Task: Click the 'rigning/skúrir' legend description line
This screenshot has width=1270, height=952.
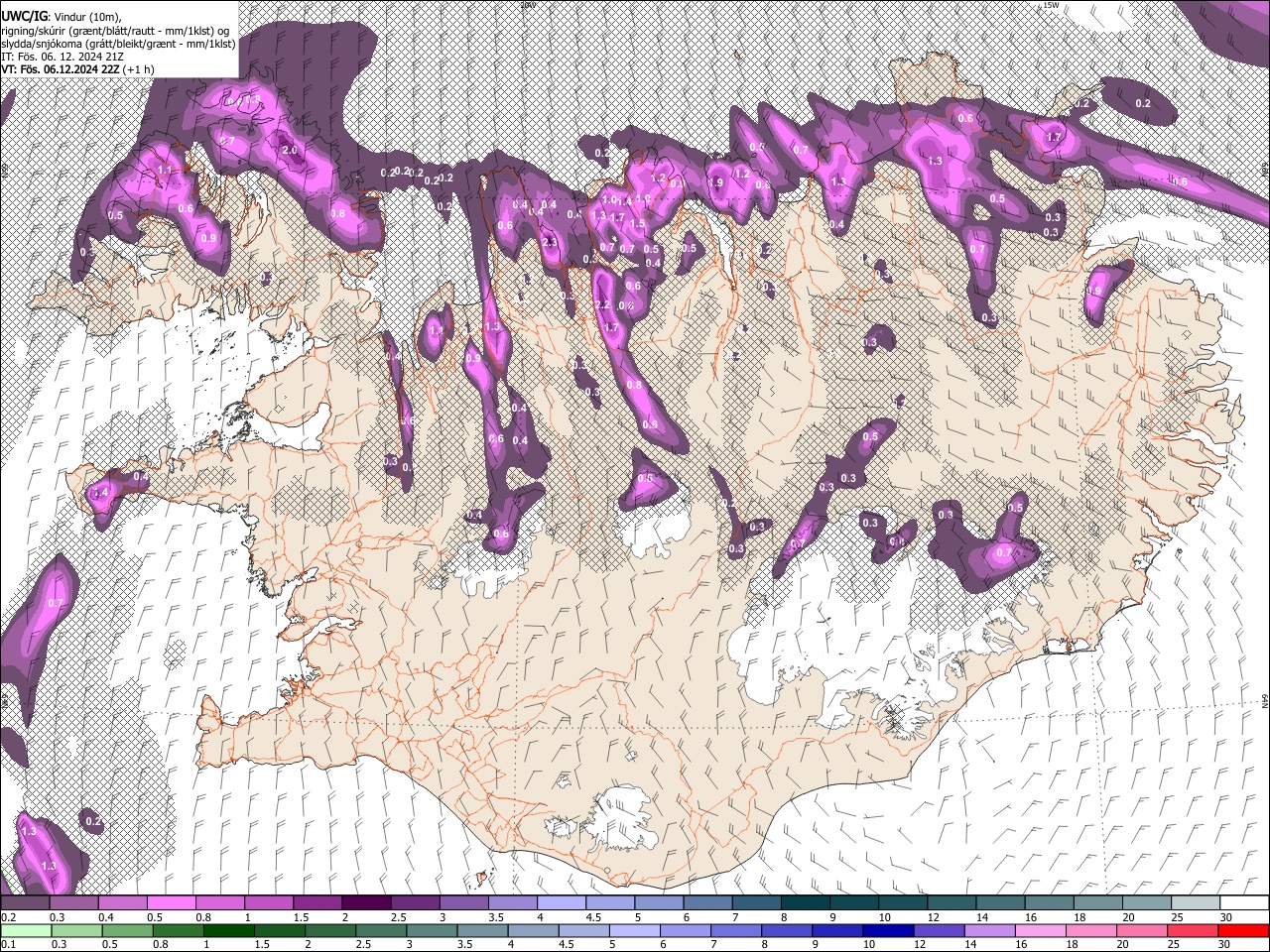Action: click(x=116, y=31)
